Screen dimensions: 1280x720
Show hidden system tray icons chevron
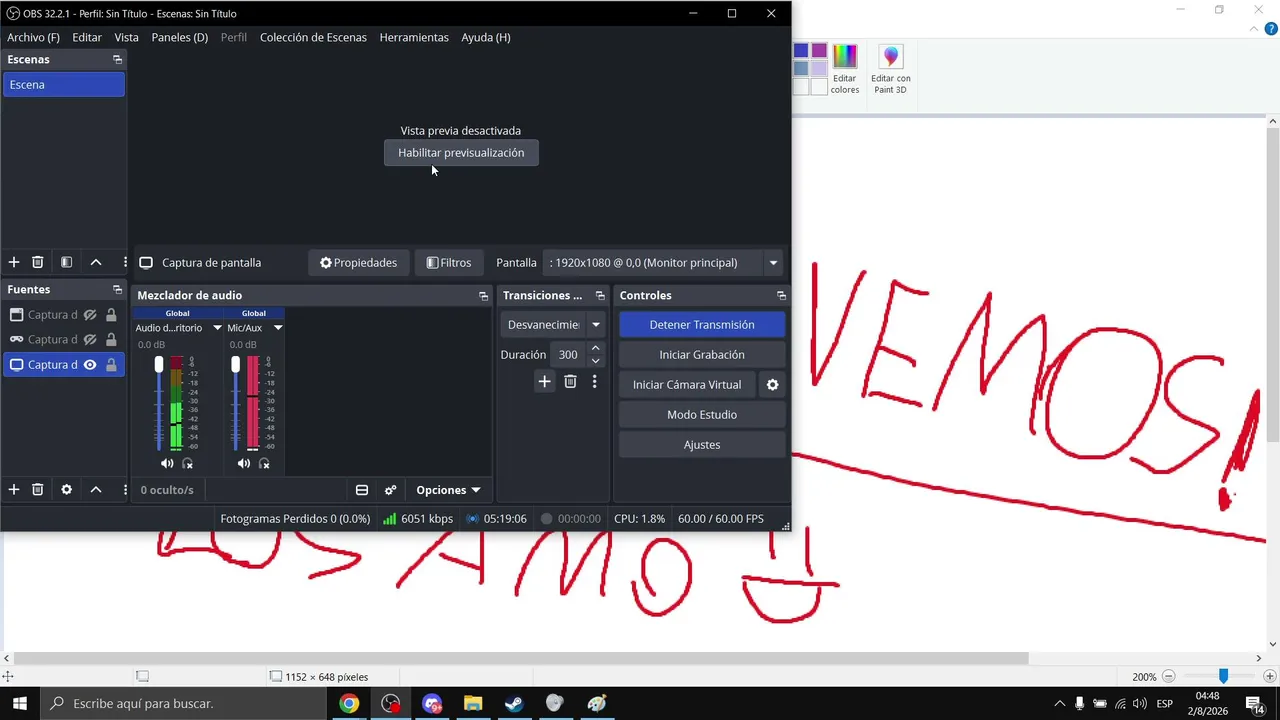click(1060, 704)
